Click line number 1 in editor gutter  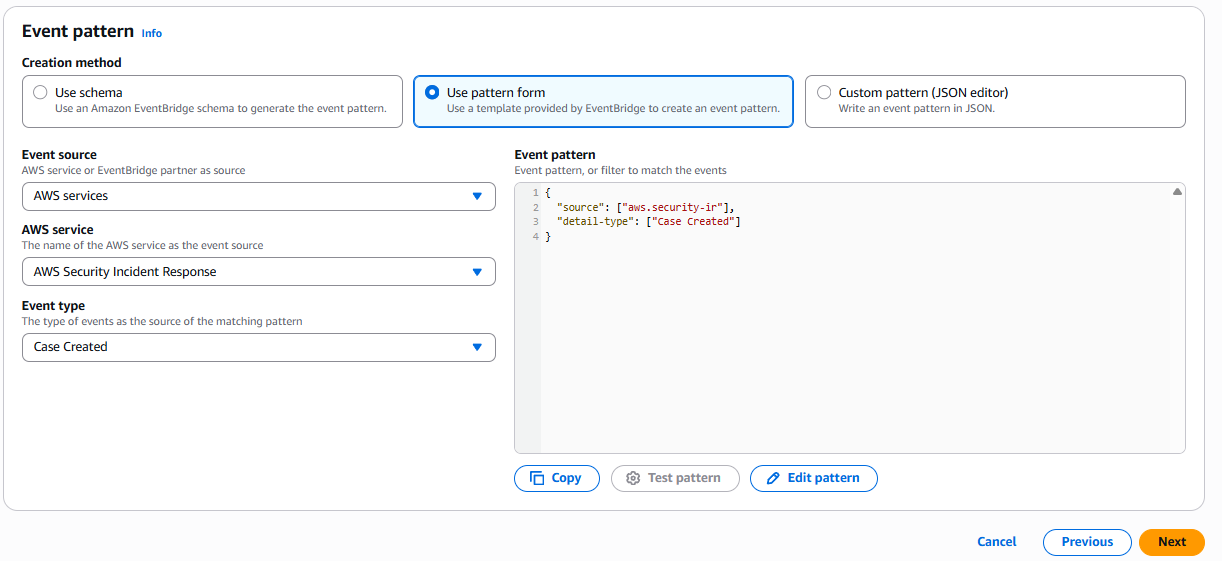point(535,192)
